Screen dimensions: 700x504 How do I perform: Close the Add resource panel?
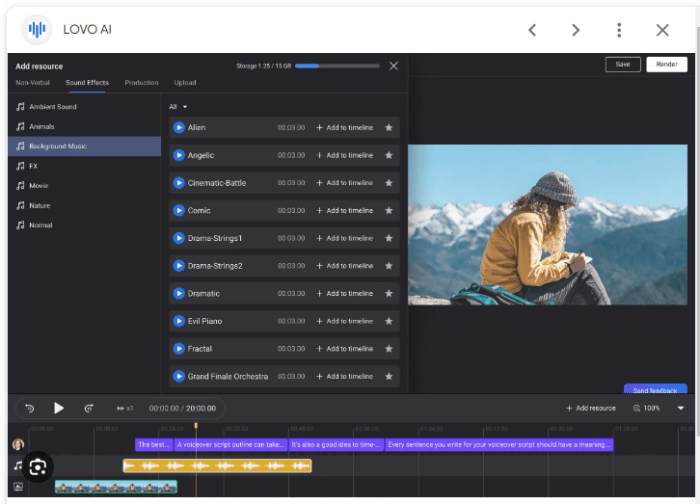(x=393, y=66)
